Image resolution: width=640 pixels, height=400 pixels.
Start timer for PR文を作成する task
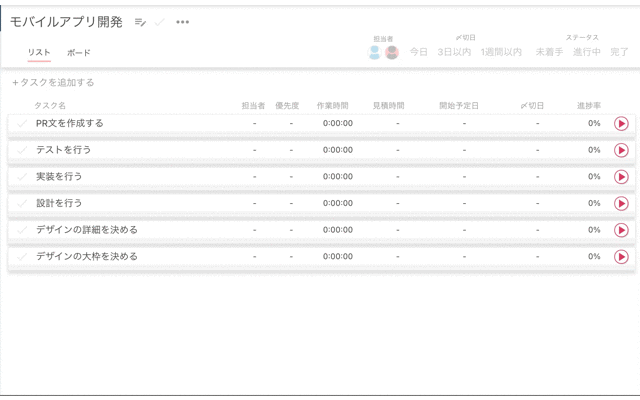[x=621, y=124]
